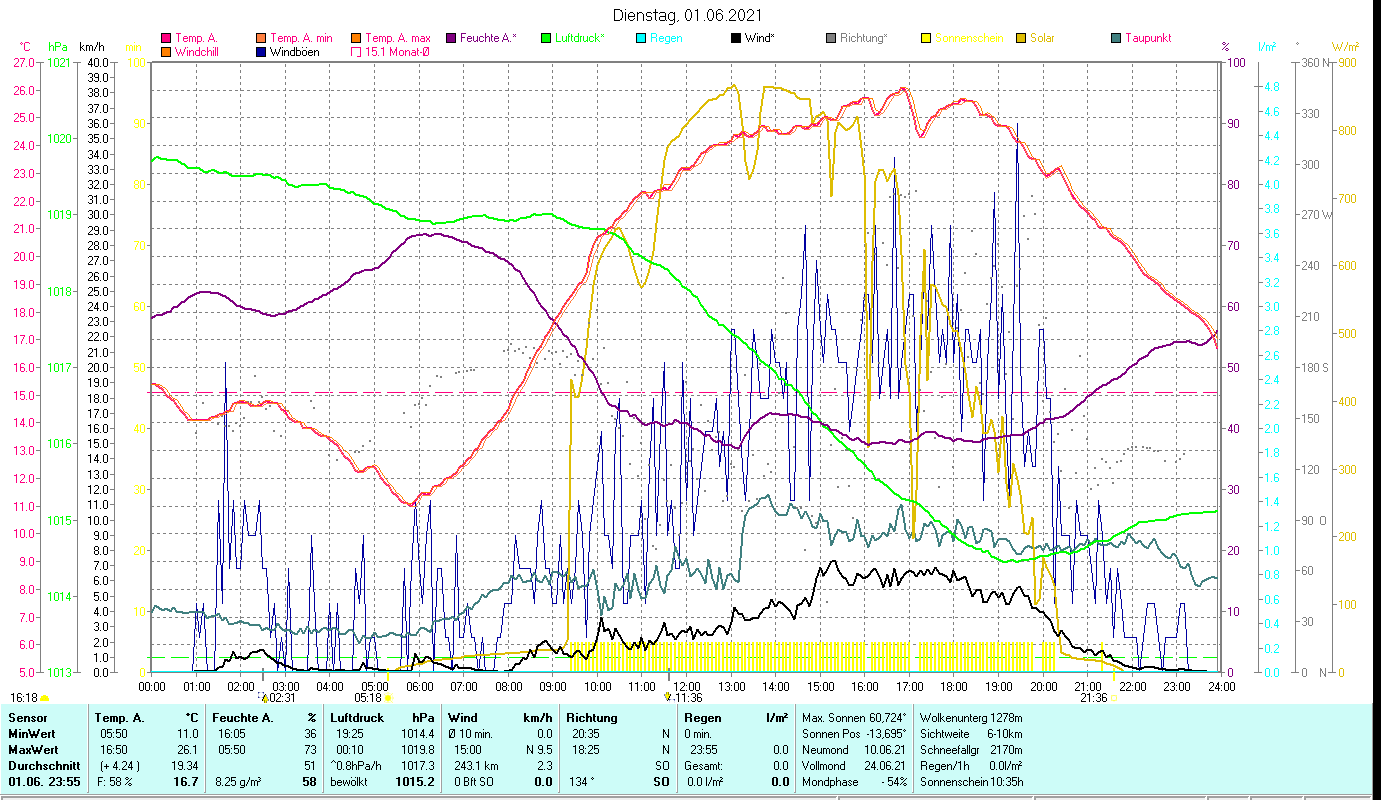The width and height of the screenshot is (1381, 800).
Task: Click the moon marker icon at 02:31
Action: click(264, 696)
